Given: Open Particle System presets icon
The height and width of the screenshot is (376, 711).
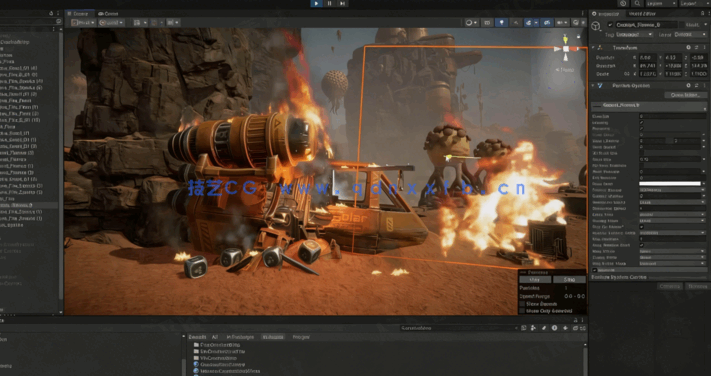Looking at the screenshot, I should pyautogui.click(x=697, y=86).
